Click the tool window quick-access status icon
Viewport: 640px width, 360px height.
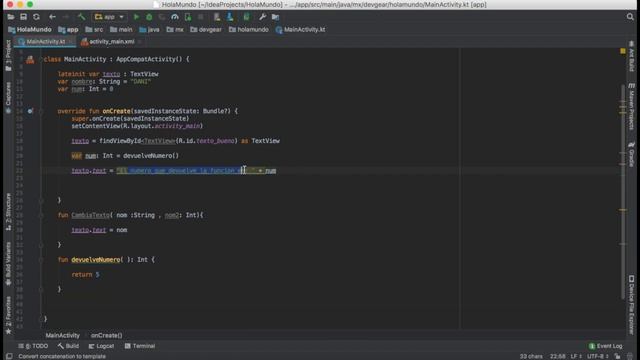pyautogui.click(x=9, y=356)
